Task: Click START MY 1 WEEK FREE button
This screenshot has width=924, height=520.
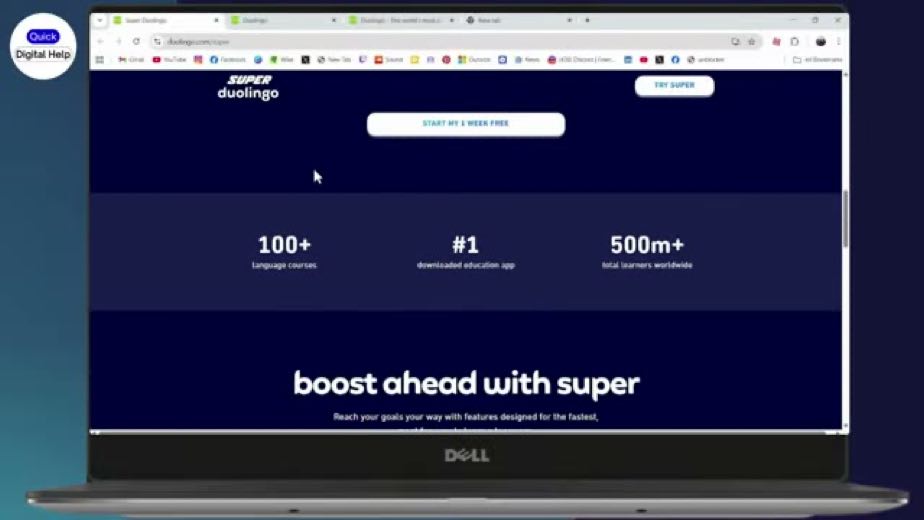Action: pos(466,124)
